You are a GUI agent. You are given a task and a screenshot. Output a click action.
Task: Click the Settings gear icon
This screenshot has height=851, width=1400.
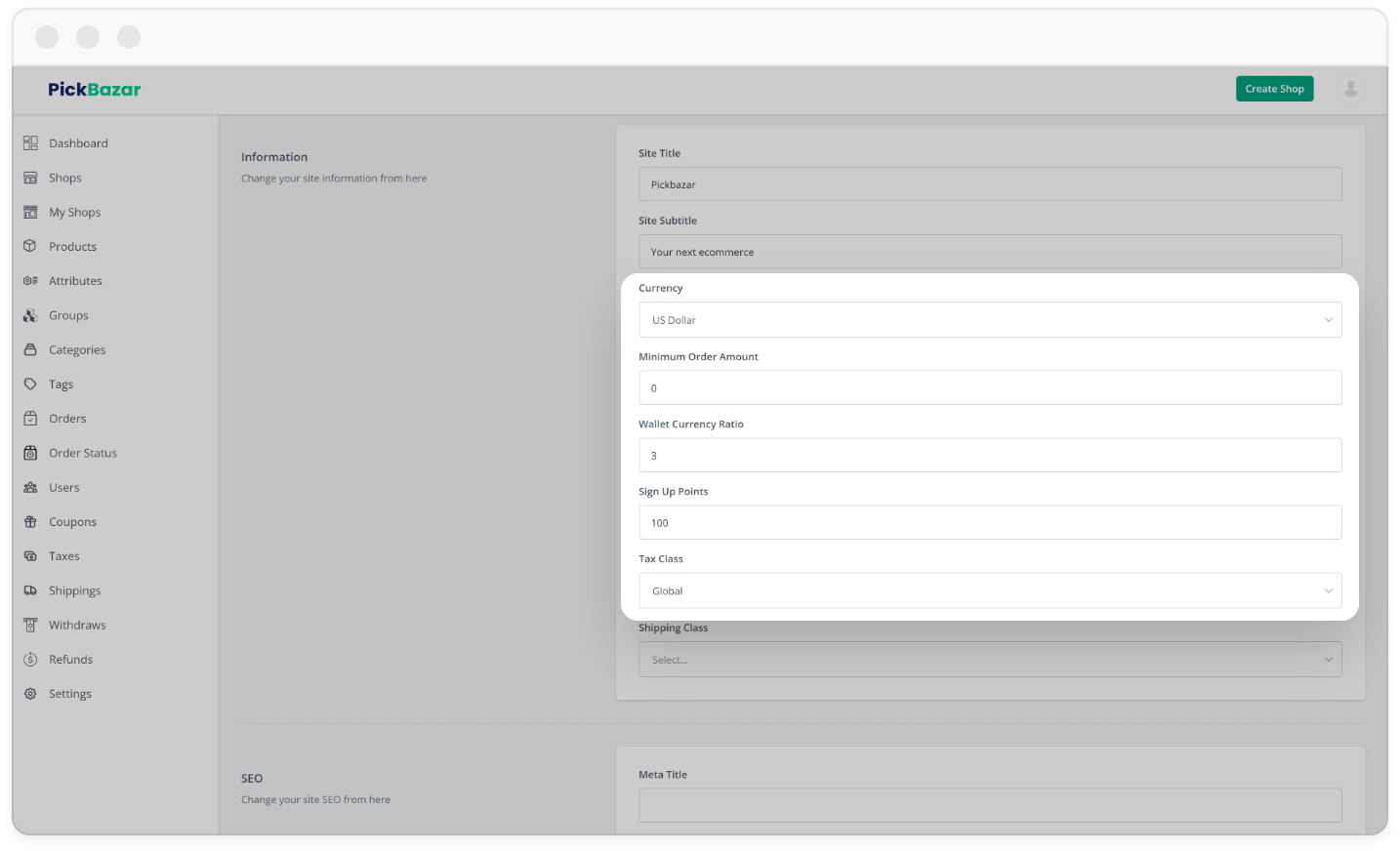30,693
